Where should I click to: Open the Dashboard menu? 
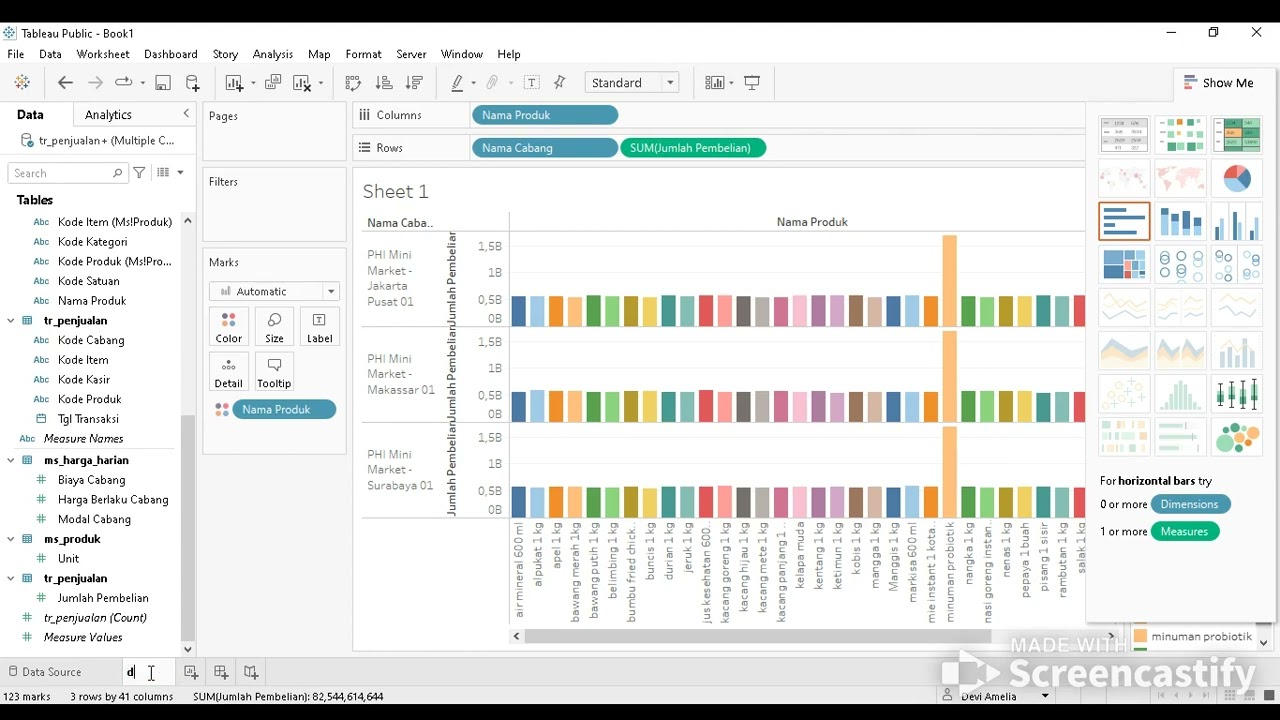(x=171, y=54)
